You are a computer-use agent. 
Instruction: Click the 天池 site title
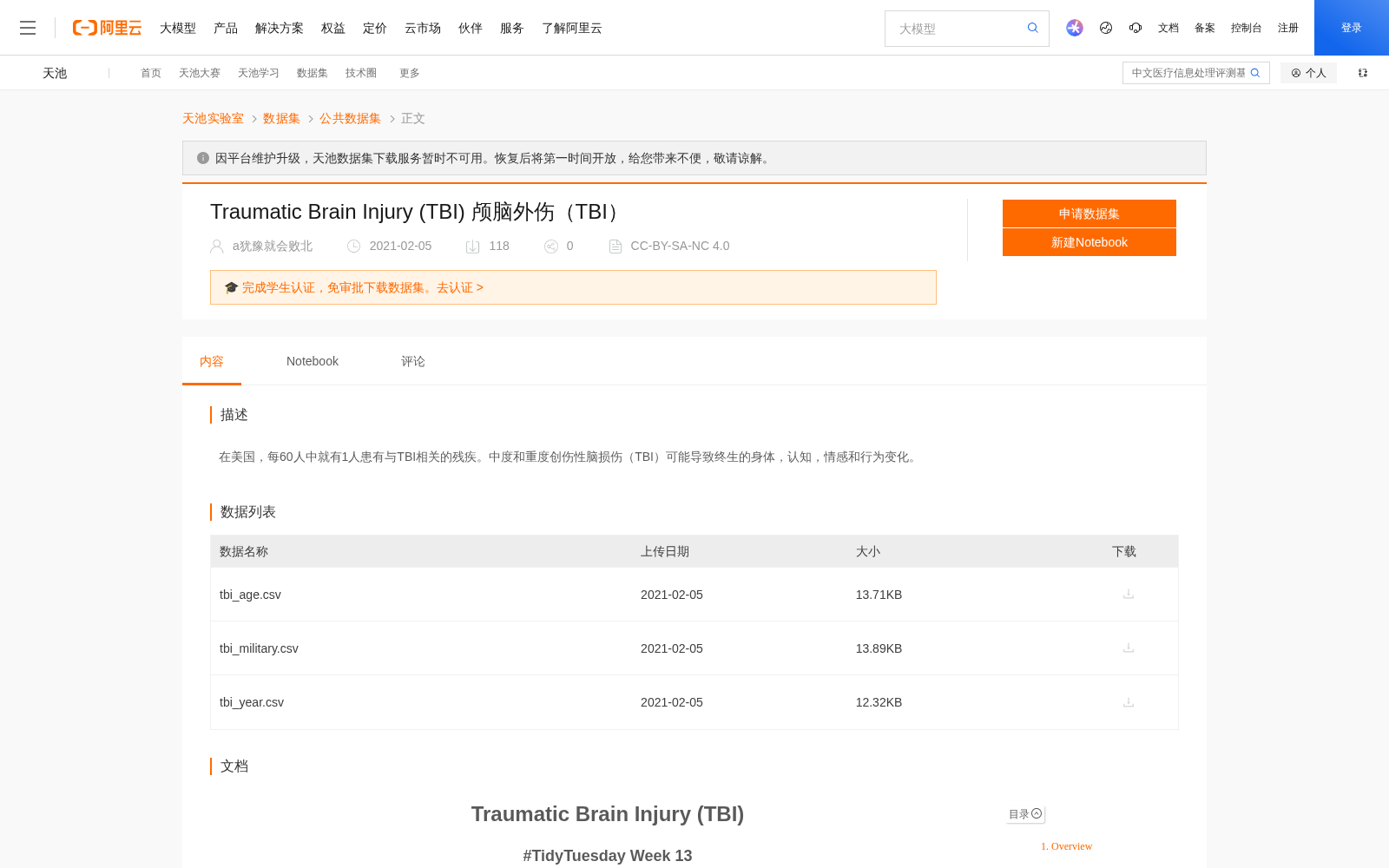55,73
